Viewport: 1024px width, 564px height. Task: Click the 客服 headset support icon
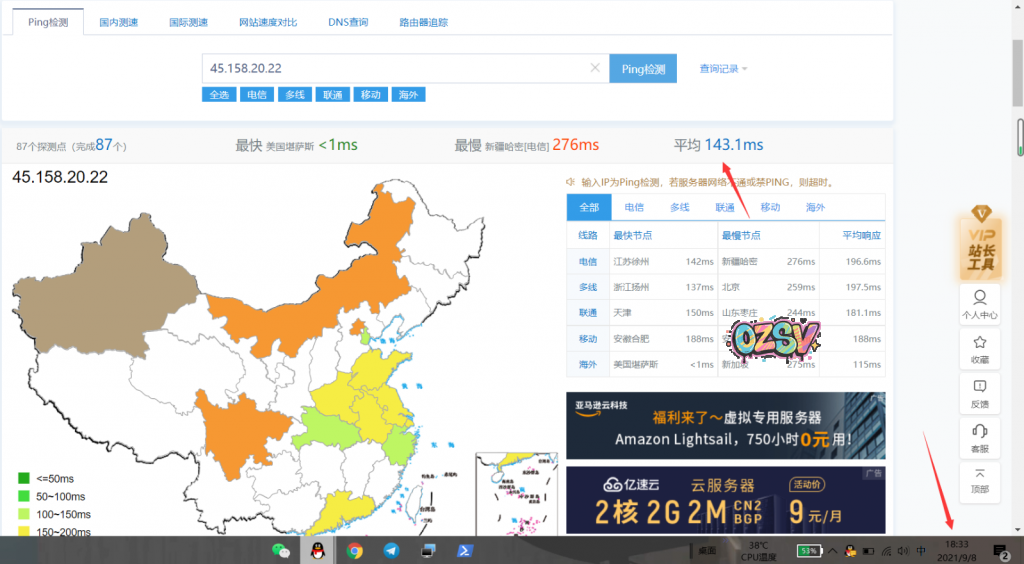point(980,436)
